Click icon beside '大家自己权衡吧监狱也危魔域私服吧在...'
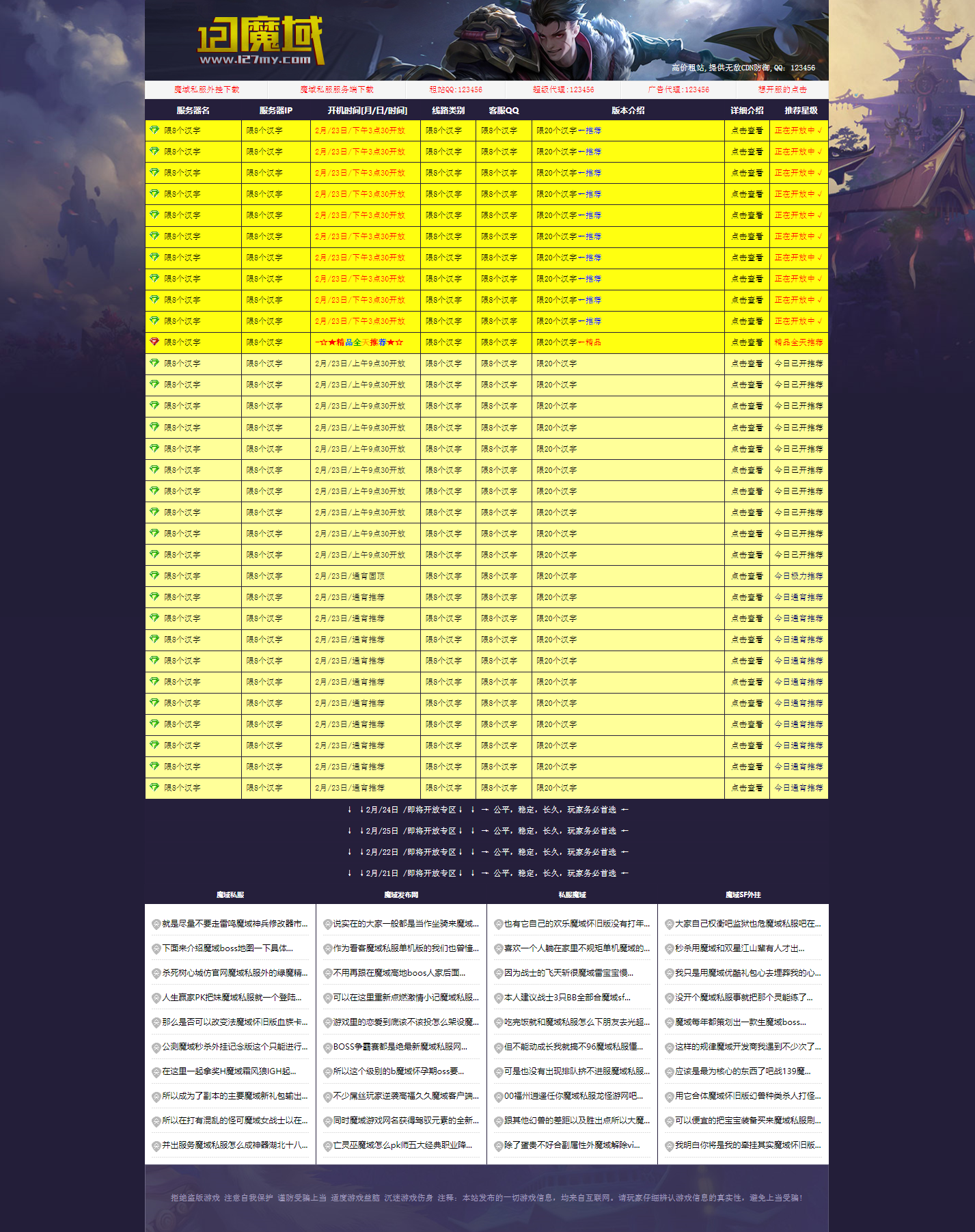 (670, 924)
